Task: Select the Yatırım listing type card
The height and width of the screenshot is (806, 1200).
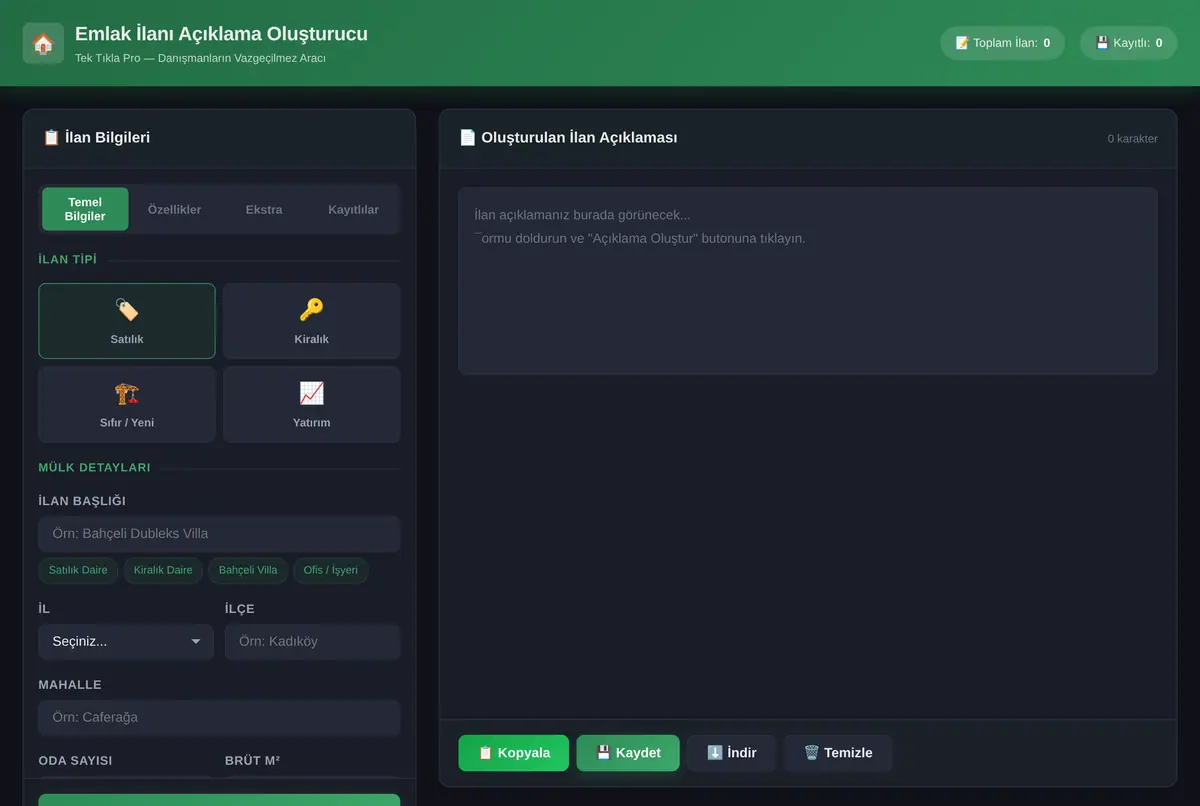Action: [x=312, y=404]
